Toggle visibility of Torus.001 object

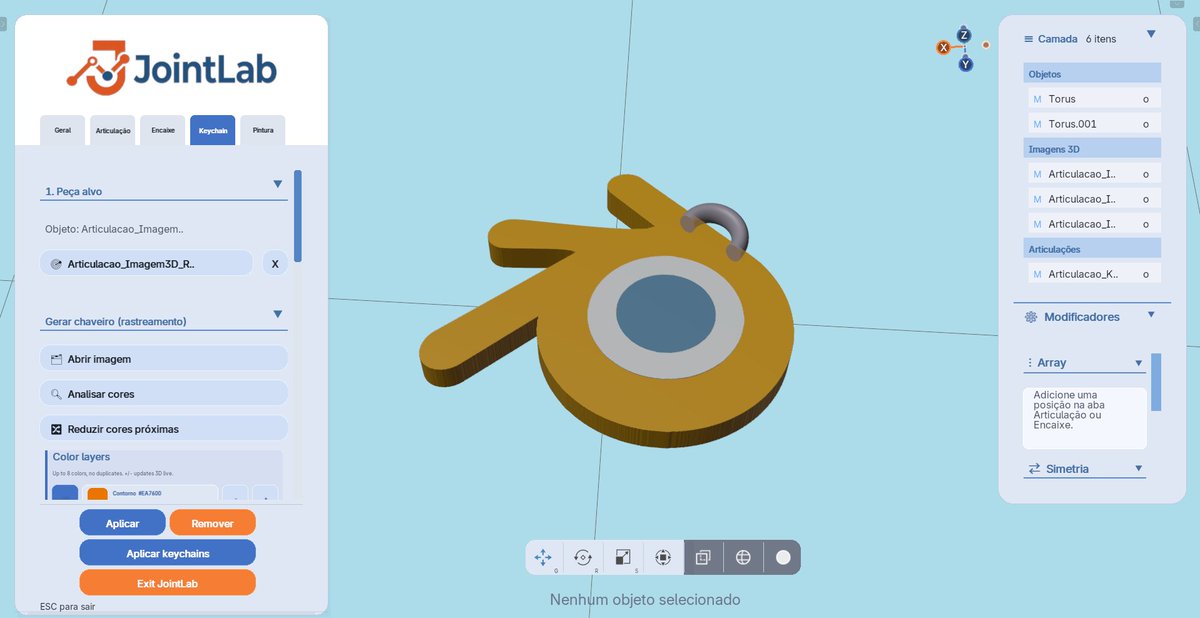[1146, 124]
